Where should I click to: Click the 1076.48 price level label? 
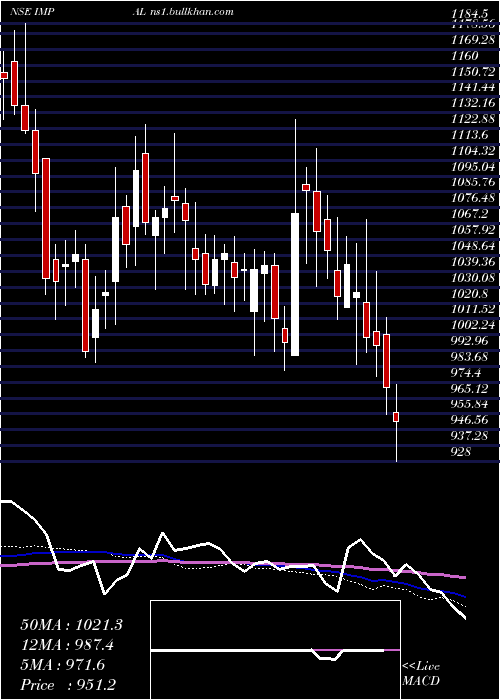click(x=473, y=198)
